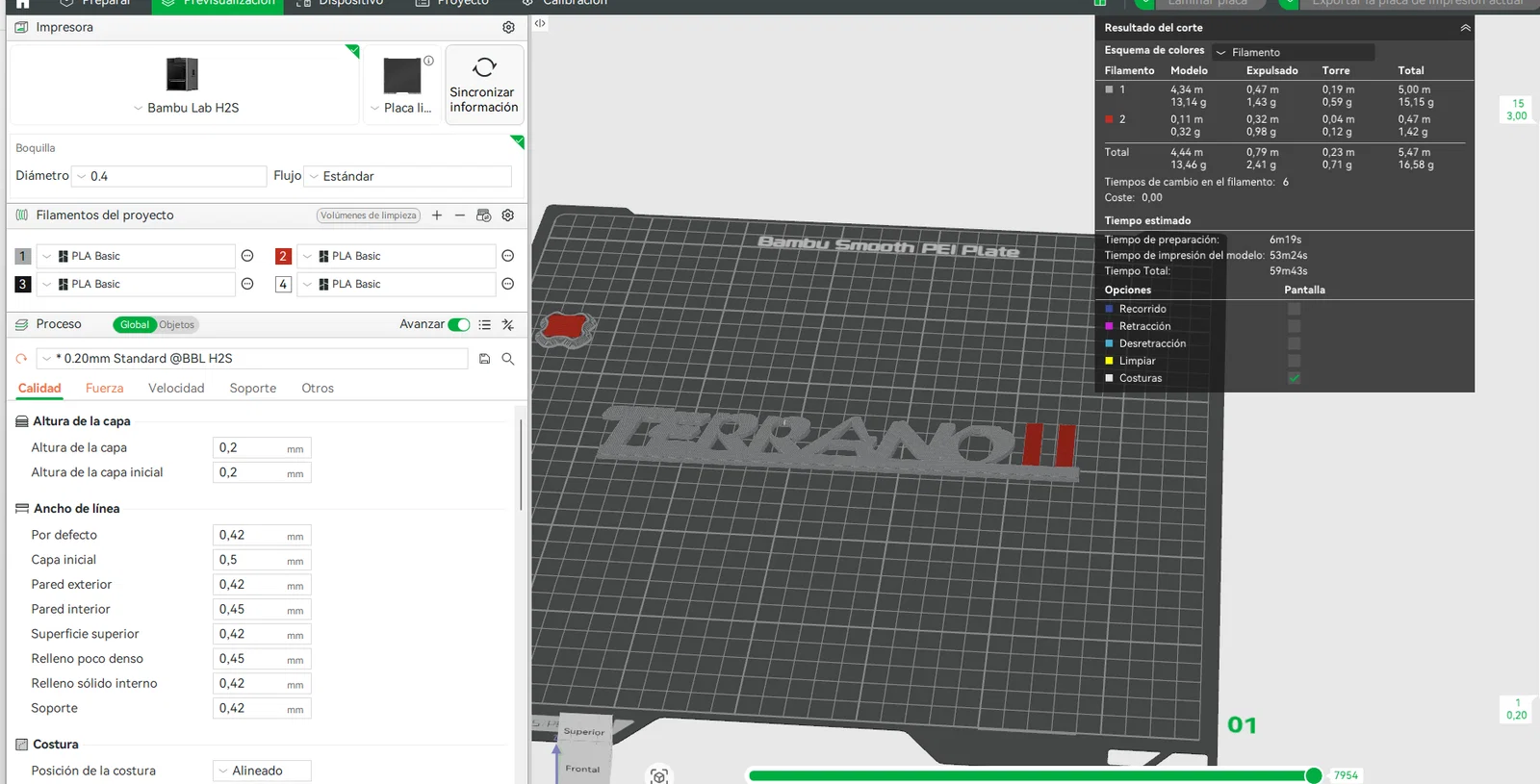Open the Flujo Estándar dropdown
1540x784 pixels.
(x=408, y=176)
